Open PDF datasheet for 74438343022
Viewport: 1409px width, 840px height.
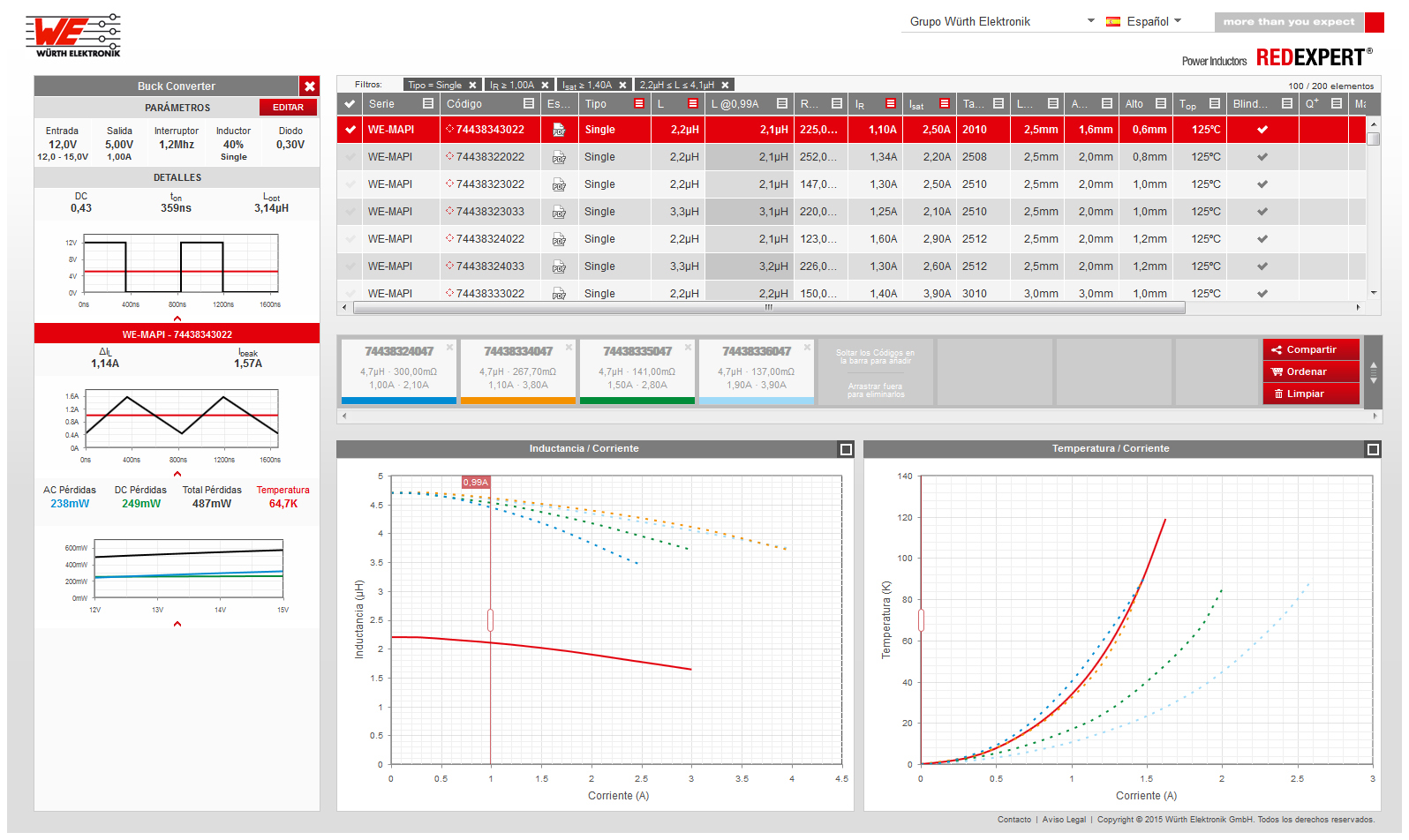(559, 131)
